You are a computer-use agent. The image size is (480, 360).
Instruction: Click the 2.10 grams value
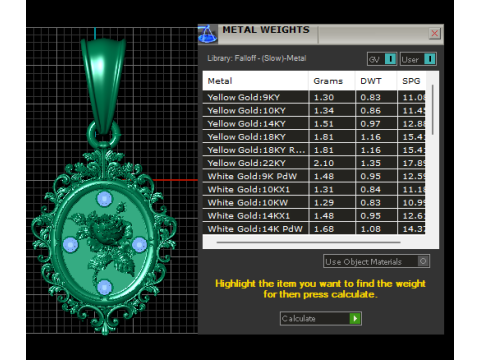(x=324, y=163)
